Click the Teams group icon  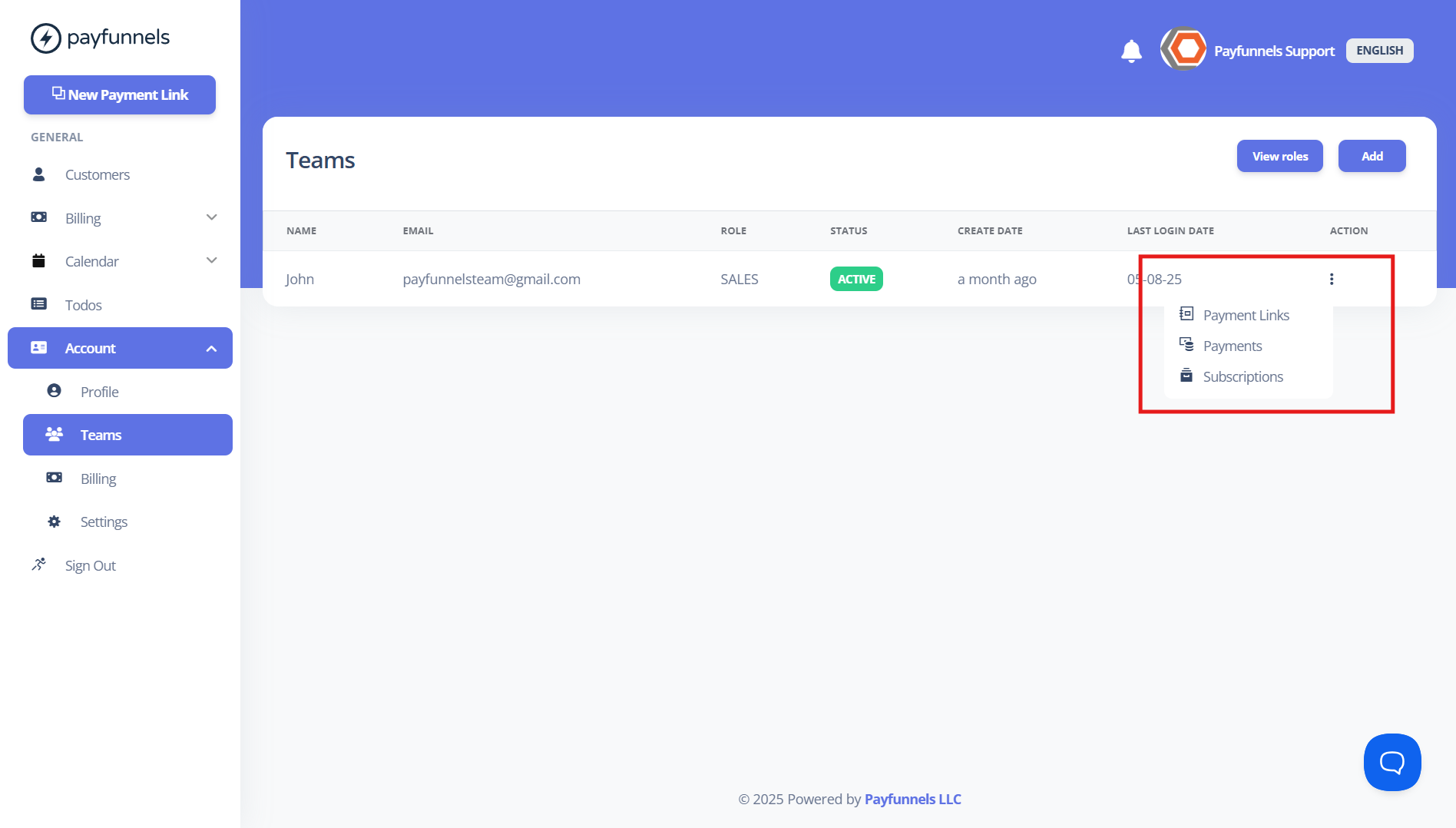54,434
